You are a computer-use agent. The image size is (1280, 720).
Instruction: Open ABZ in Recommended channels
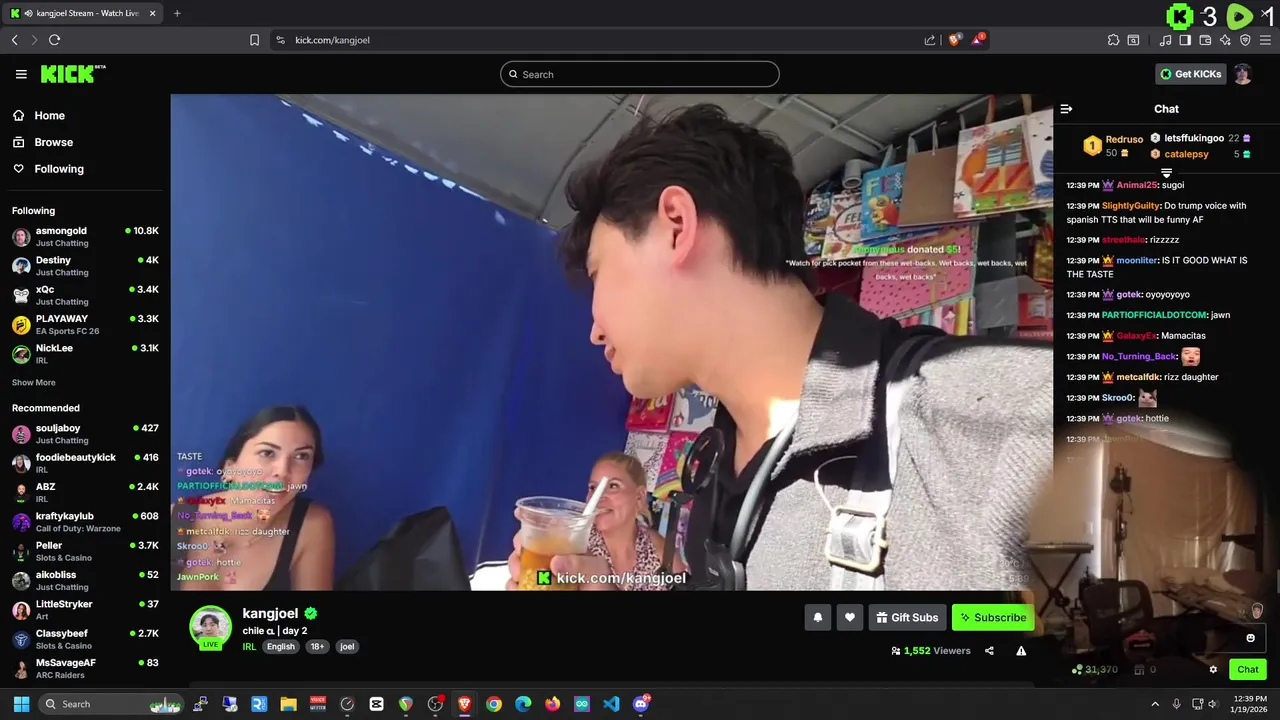coord(85,492)
